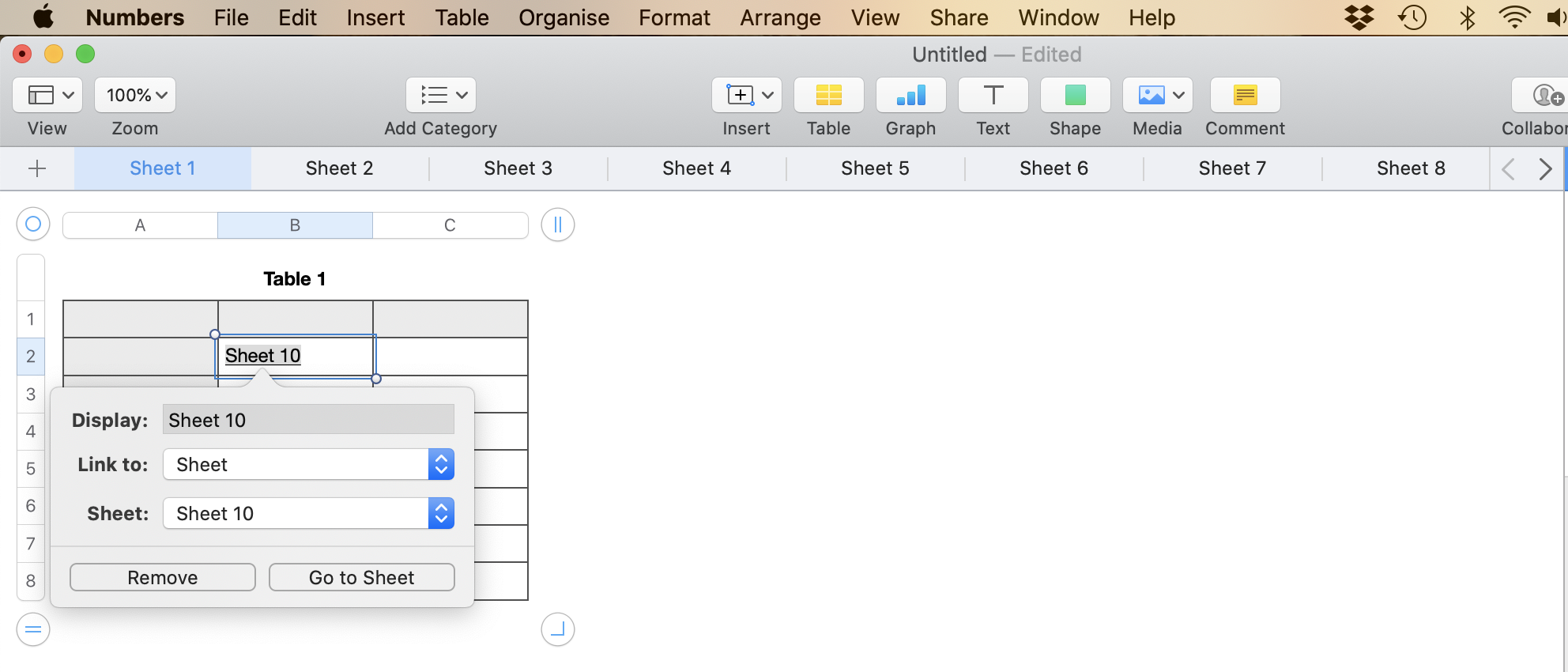
Task: Switch to the Sheet 5 tab
Action: tap(875, 168)
